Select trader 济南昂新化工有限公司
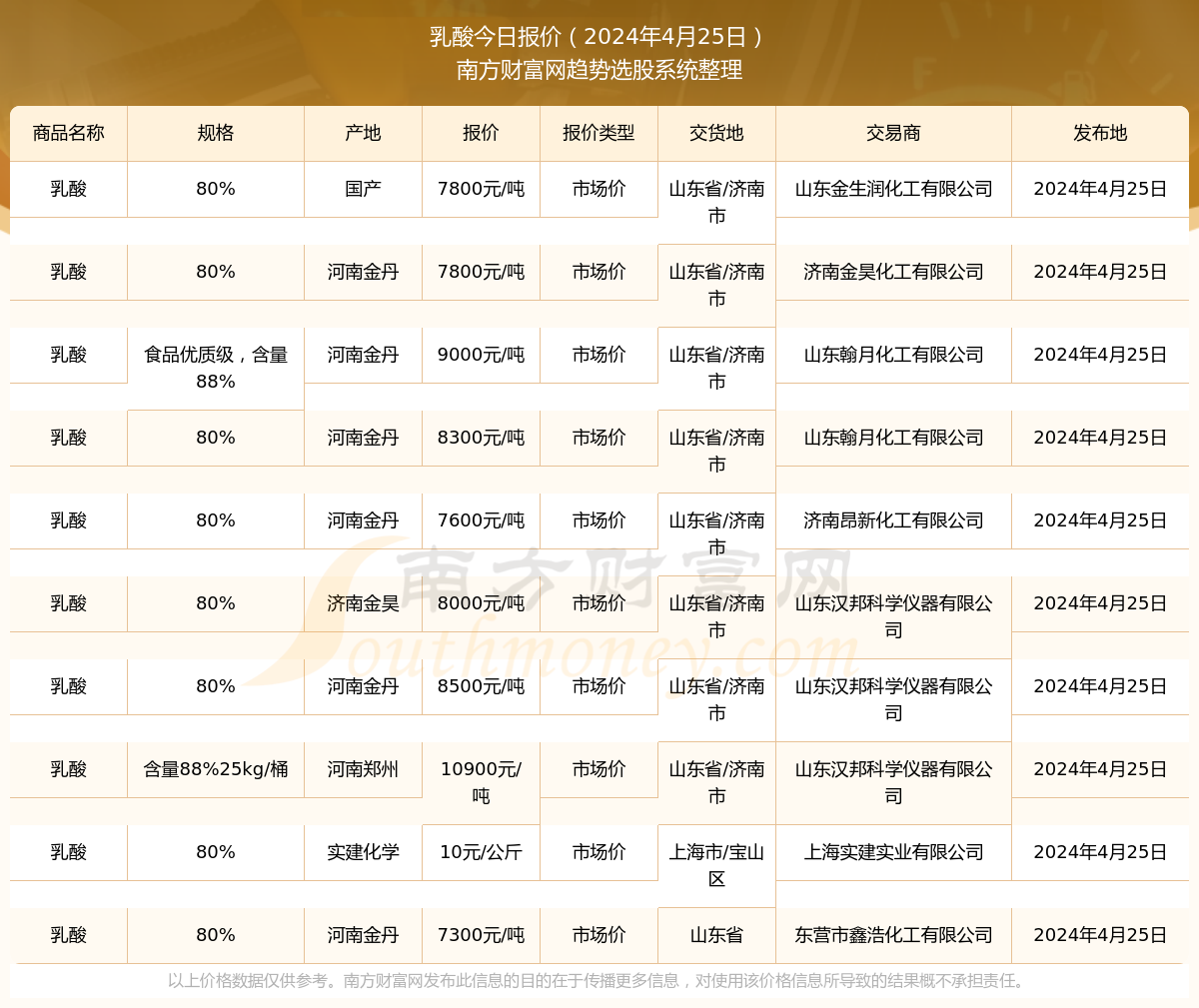Screen dimensions: 1199x1008 pos(893,520)
